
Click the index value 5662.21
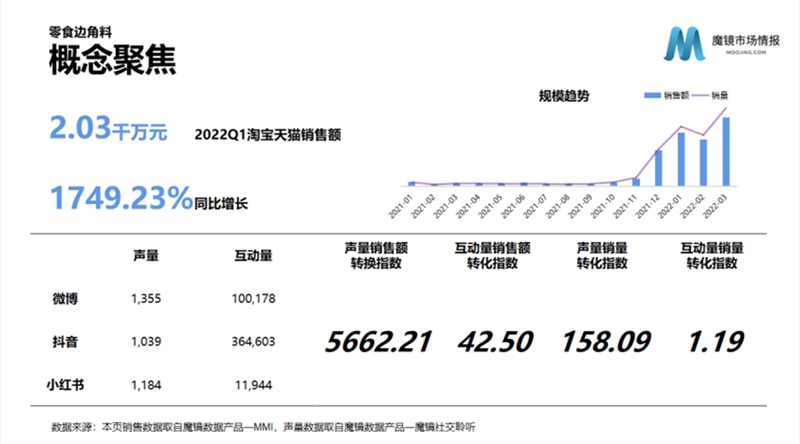click(x=379, y=341)
